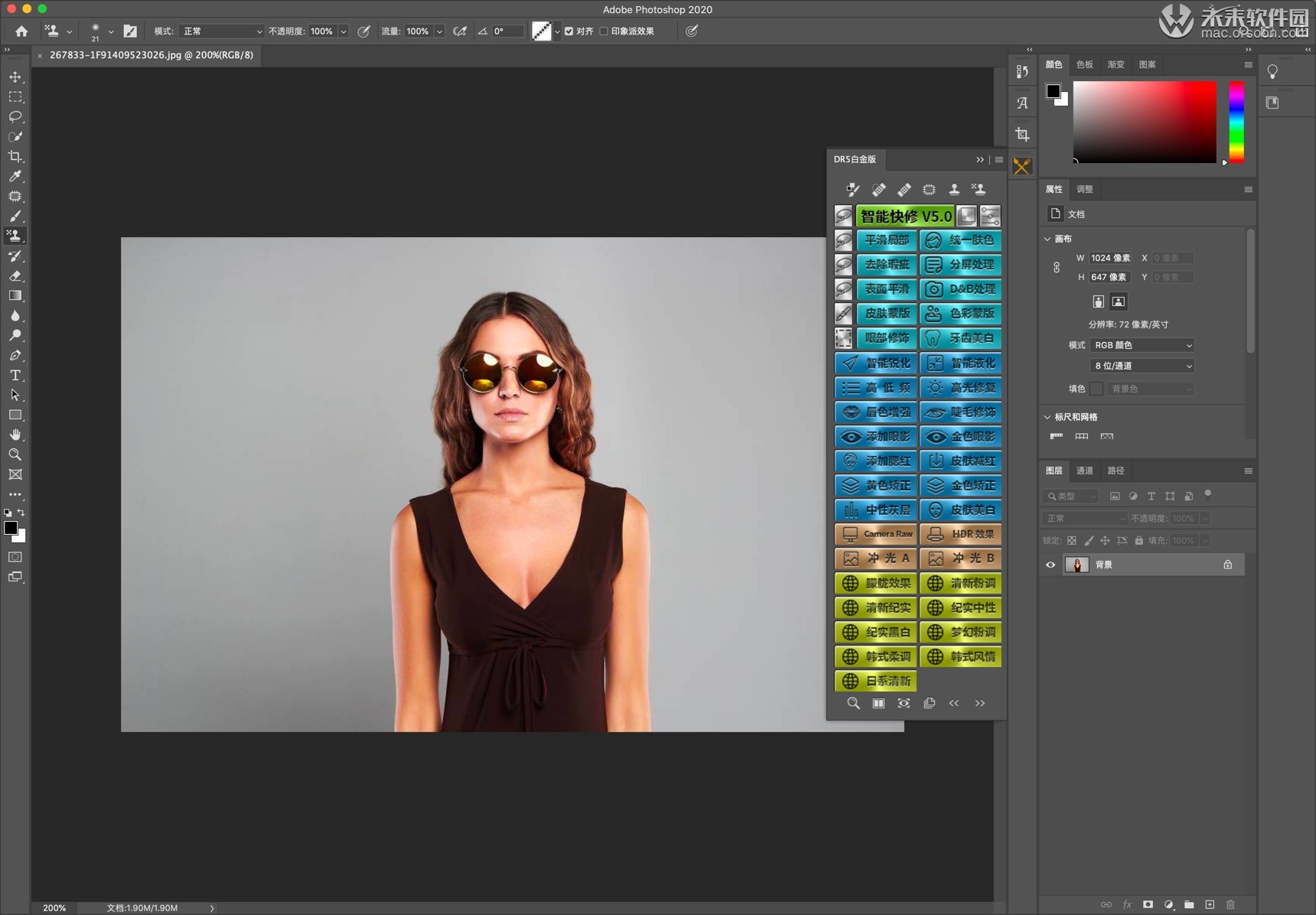
Task: Collapse the 画布 section
Action: click(1047, 239)
